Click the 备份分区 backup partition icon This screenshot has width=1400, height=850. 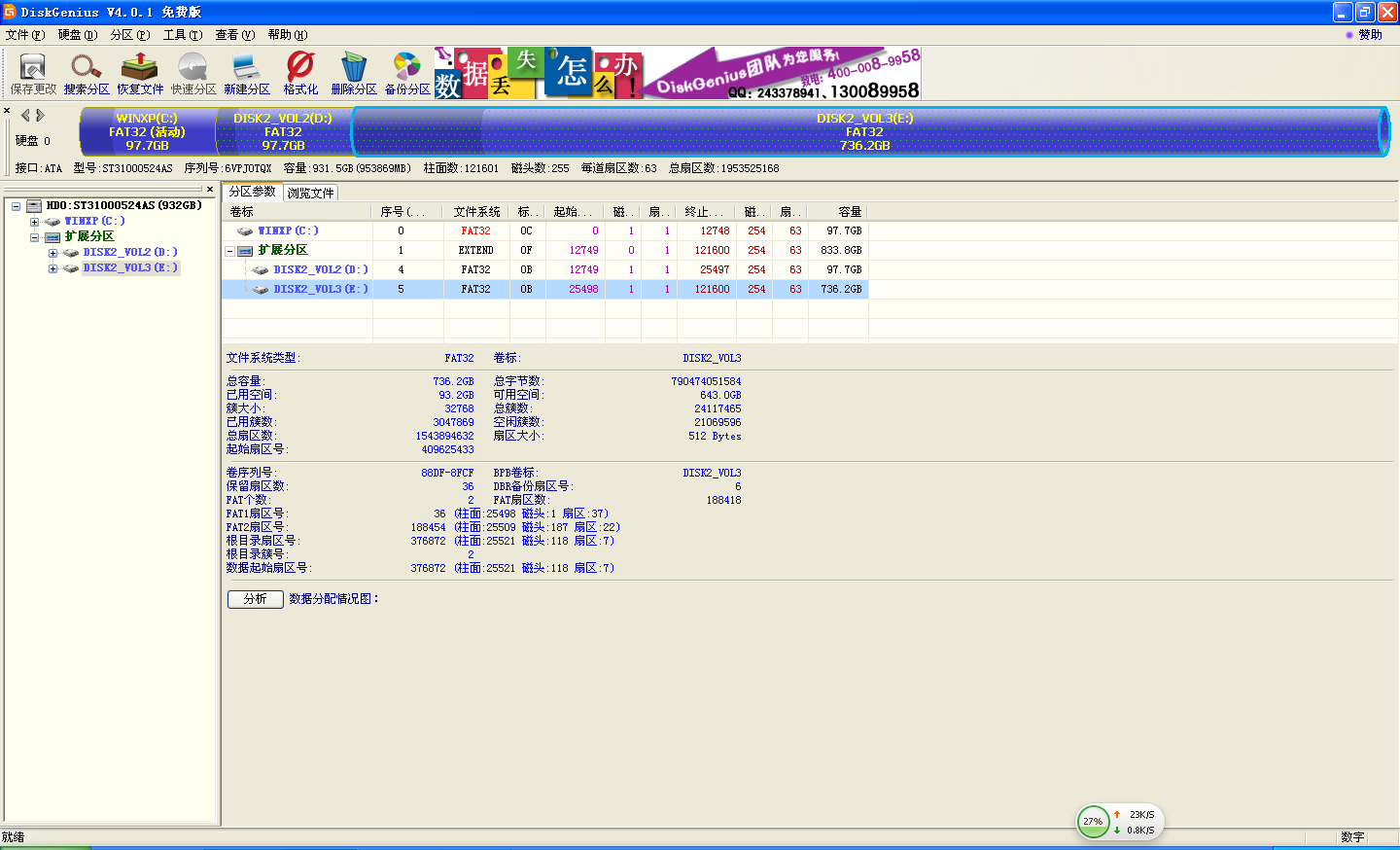407,73
